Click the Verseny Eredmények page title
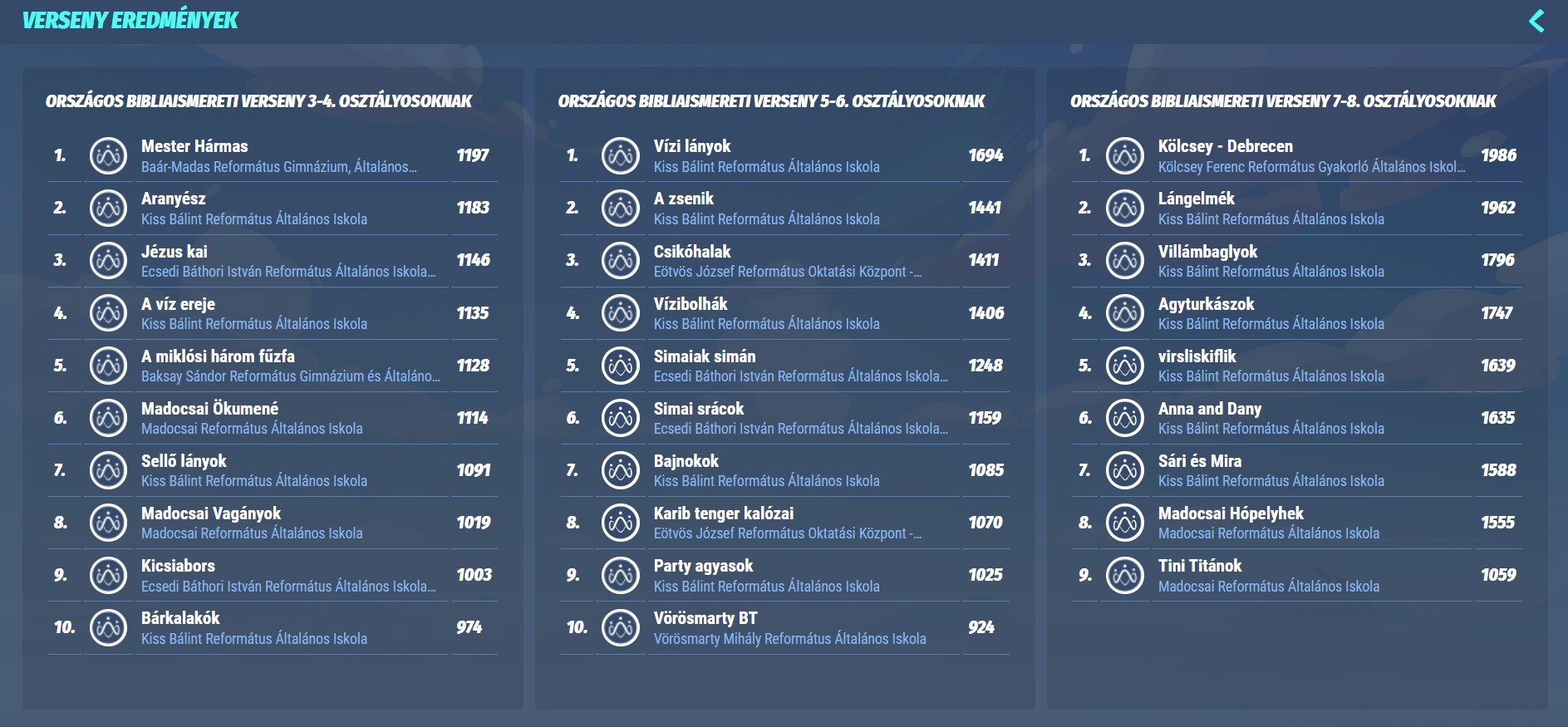 click(x=130, y=21)
